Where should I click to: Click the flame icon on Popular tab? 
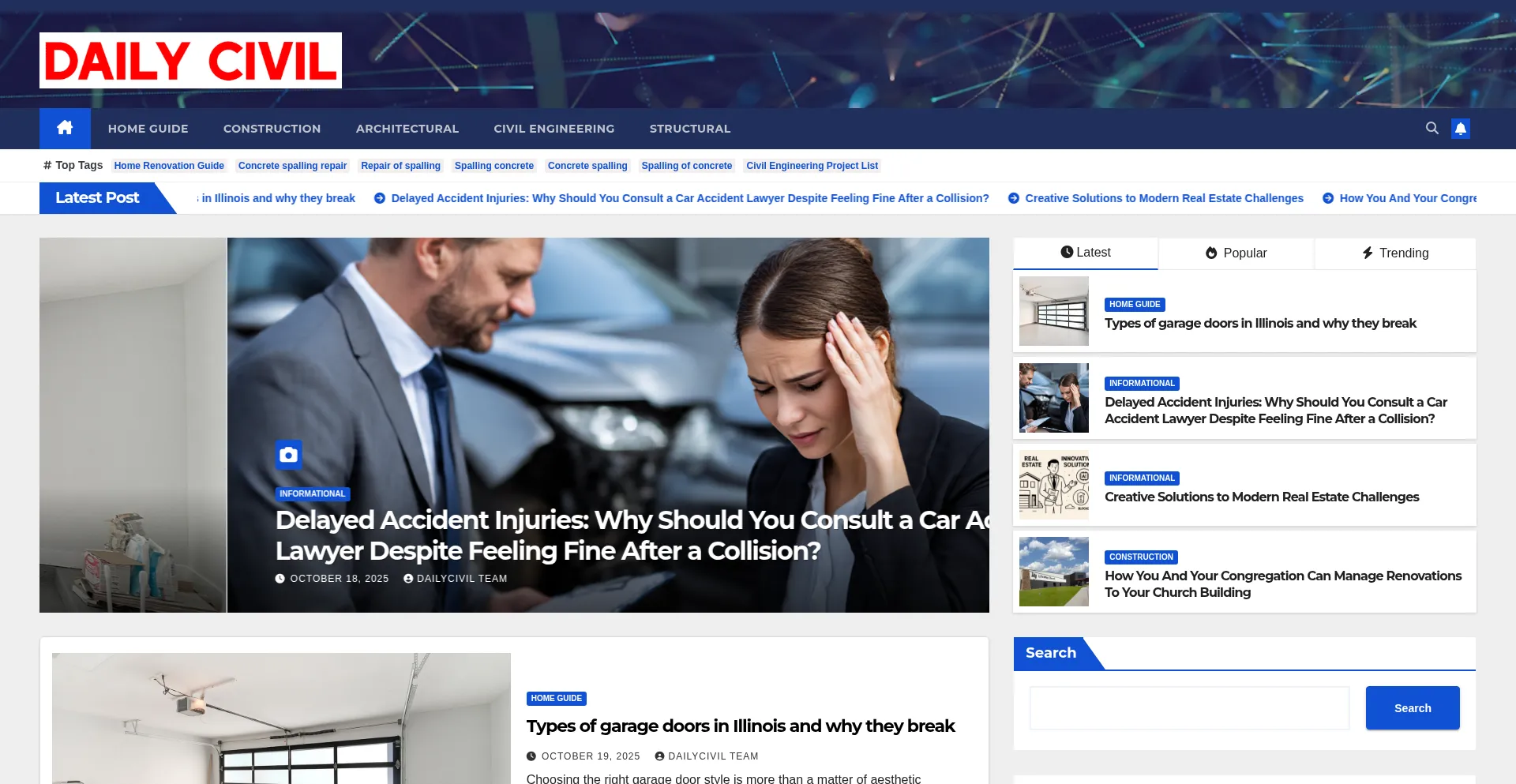pos(1211,253)
